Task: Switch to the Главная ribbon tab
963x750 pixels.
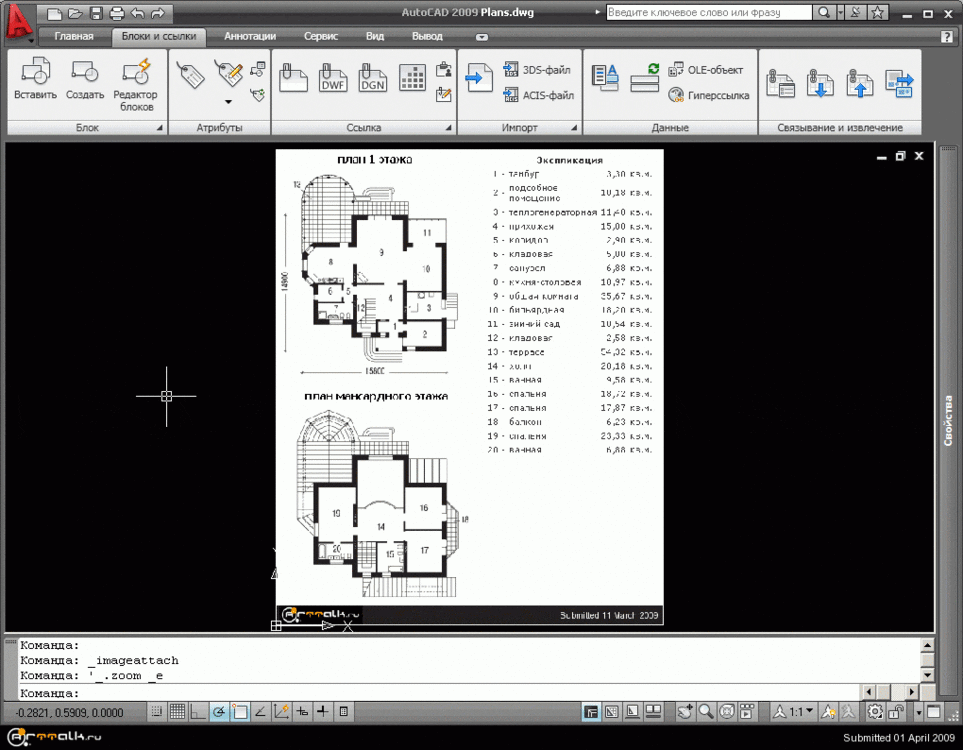Action: click(74, 36)
